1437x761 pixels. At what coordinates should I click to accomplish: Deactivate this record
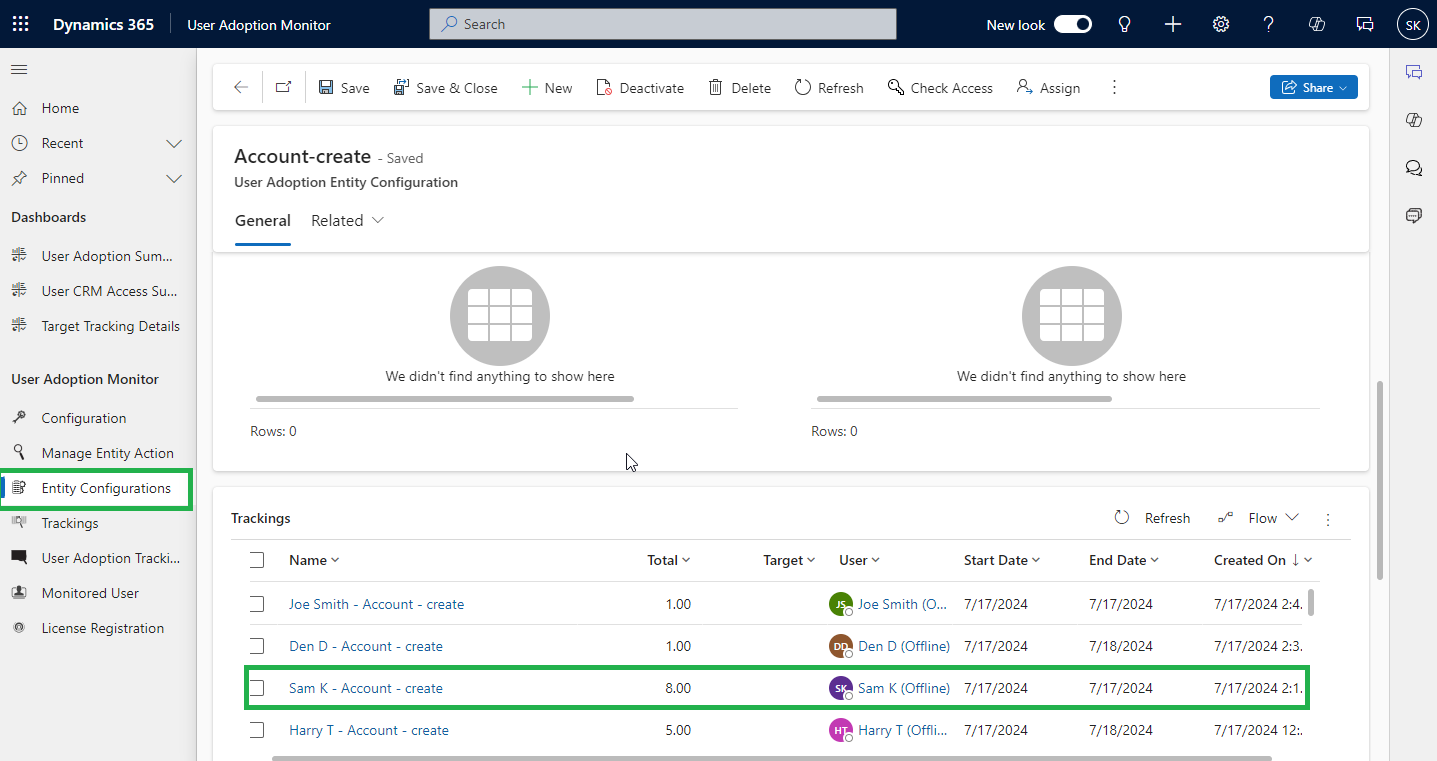640,88
